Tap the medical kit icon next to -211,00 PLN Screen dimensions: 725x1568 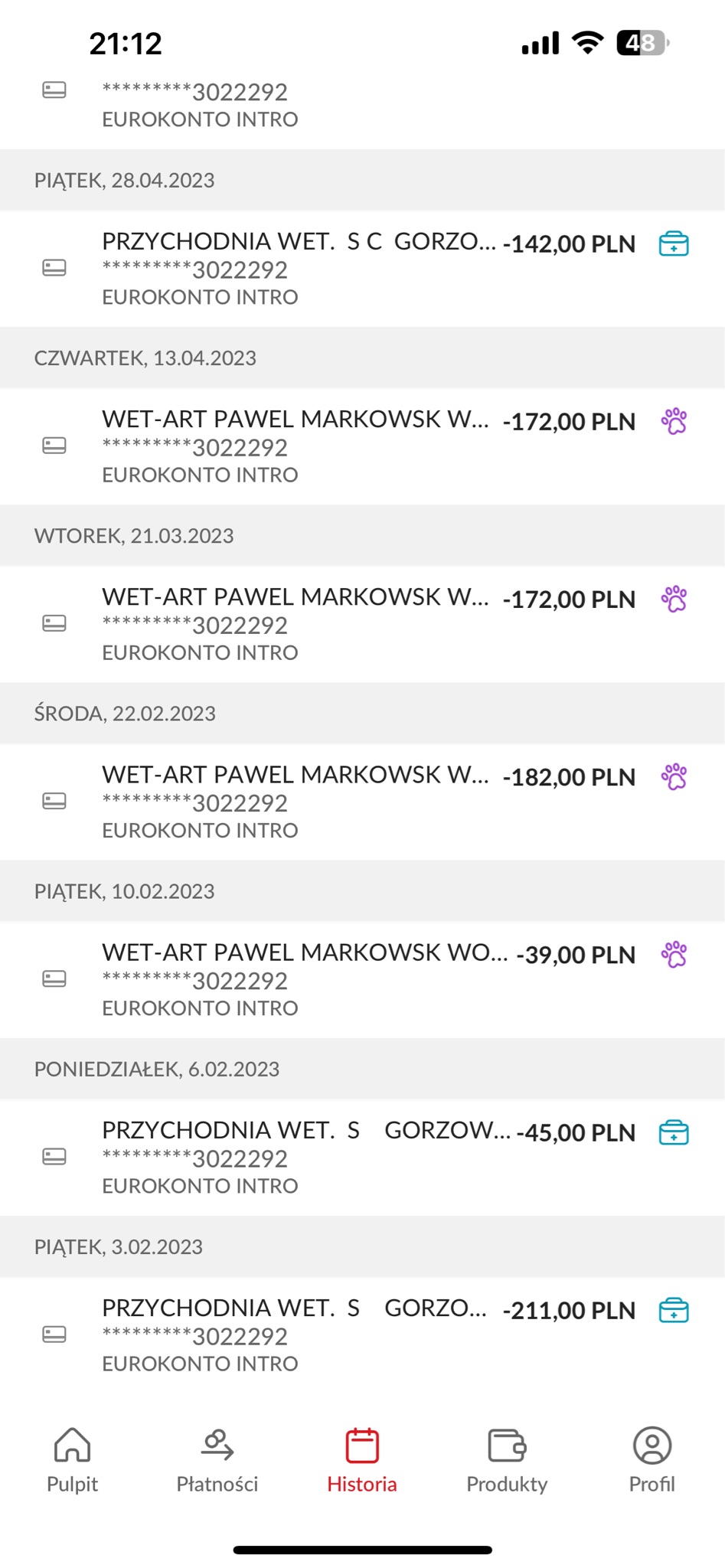674,1310
